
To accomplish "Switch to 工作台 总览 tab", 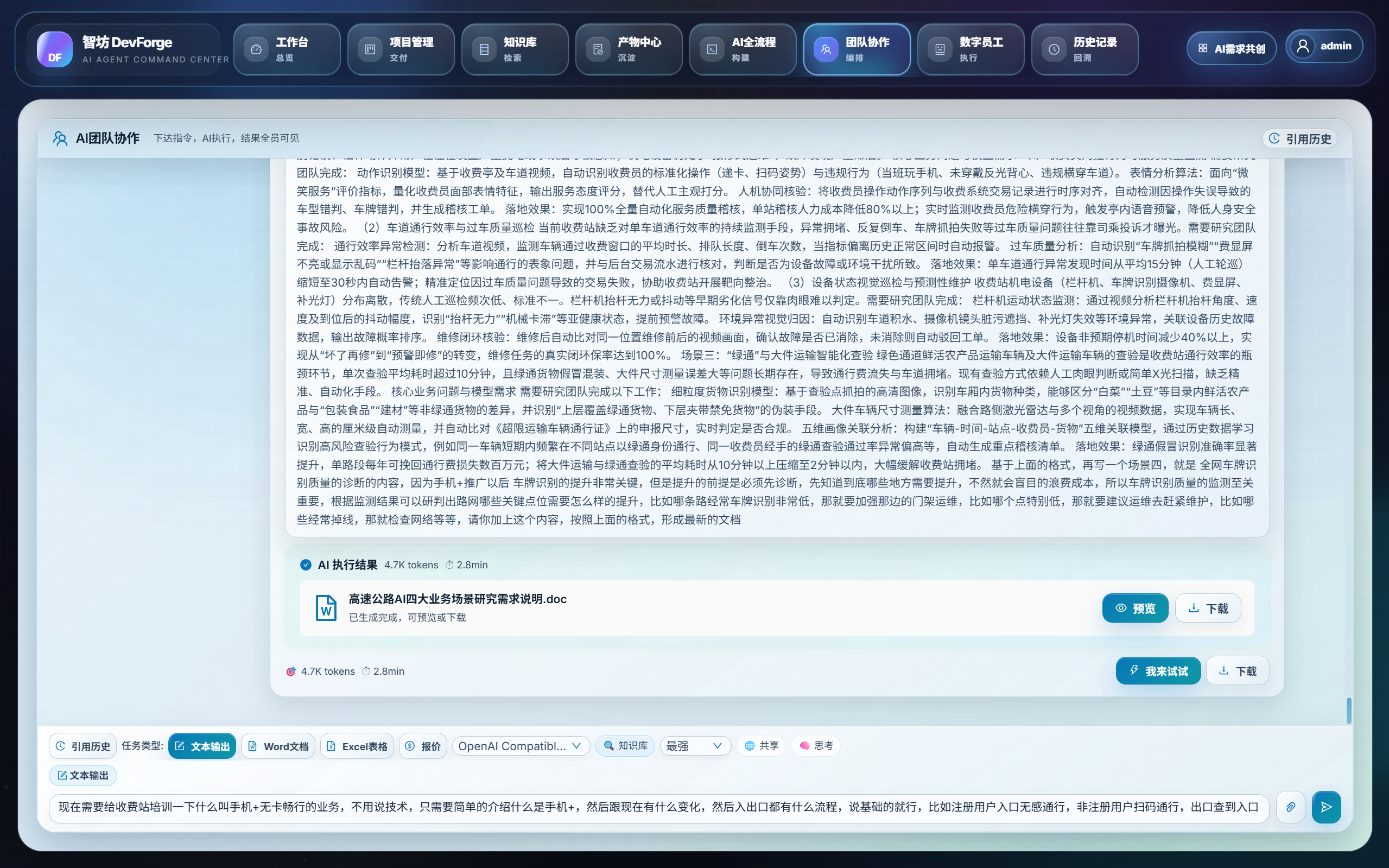I will [x=287, y=49].
